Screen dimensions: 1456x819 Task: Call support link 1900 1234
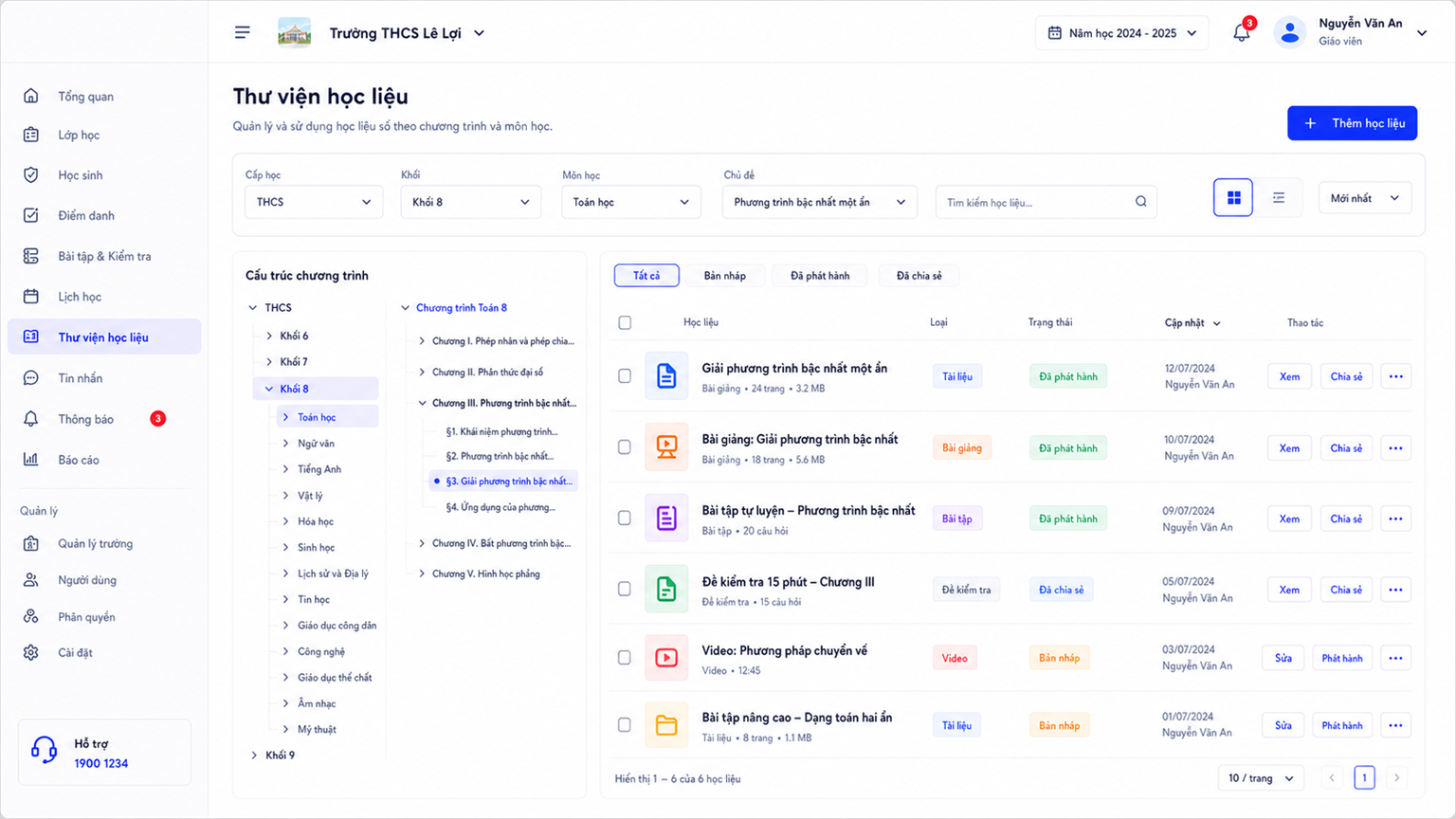point(101,763)
